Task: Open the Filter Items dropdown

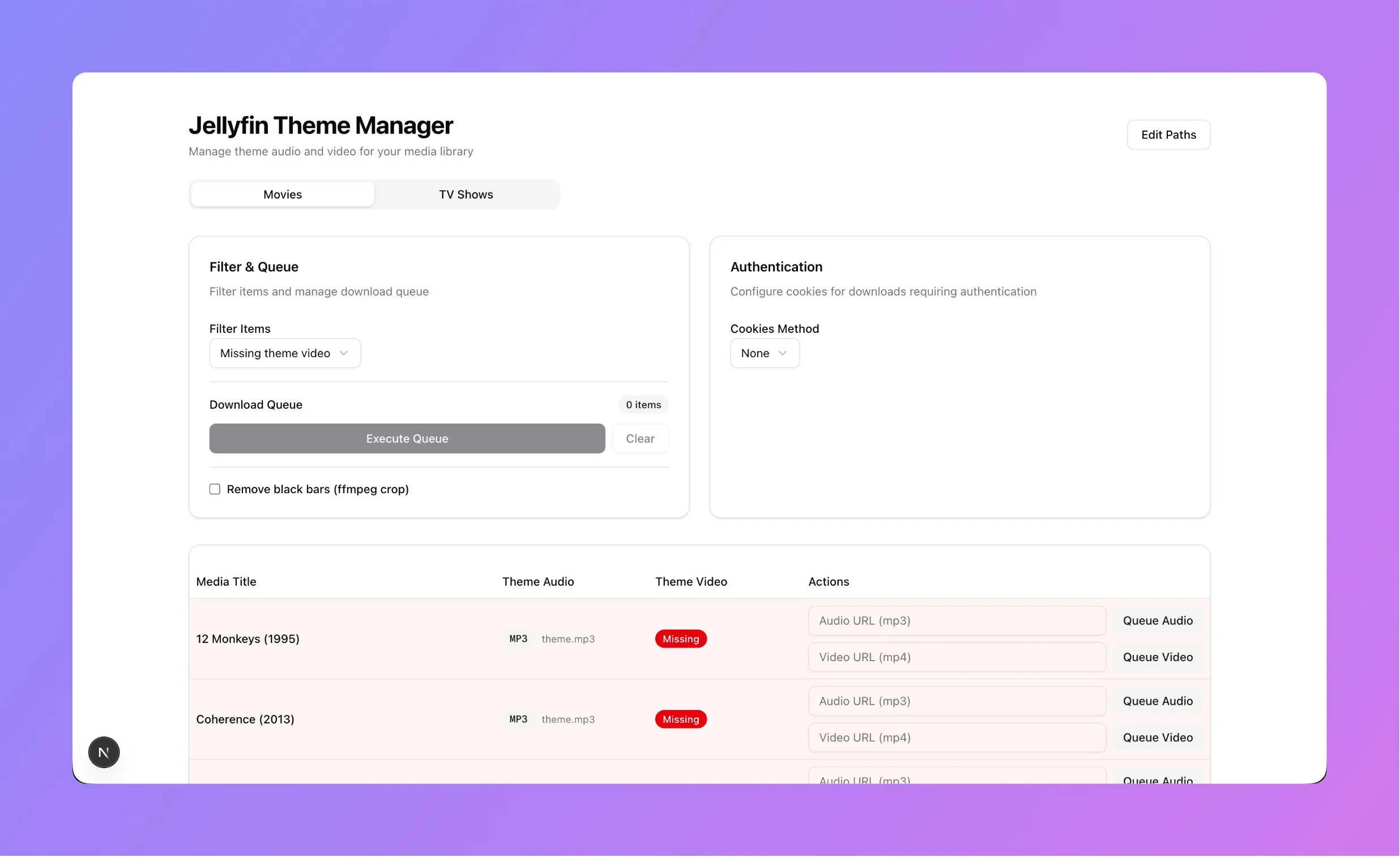Action: pyautogui.click(x=285, y=353)
